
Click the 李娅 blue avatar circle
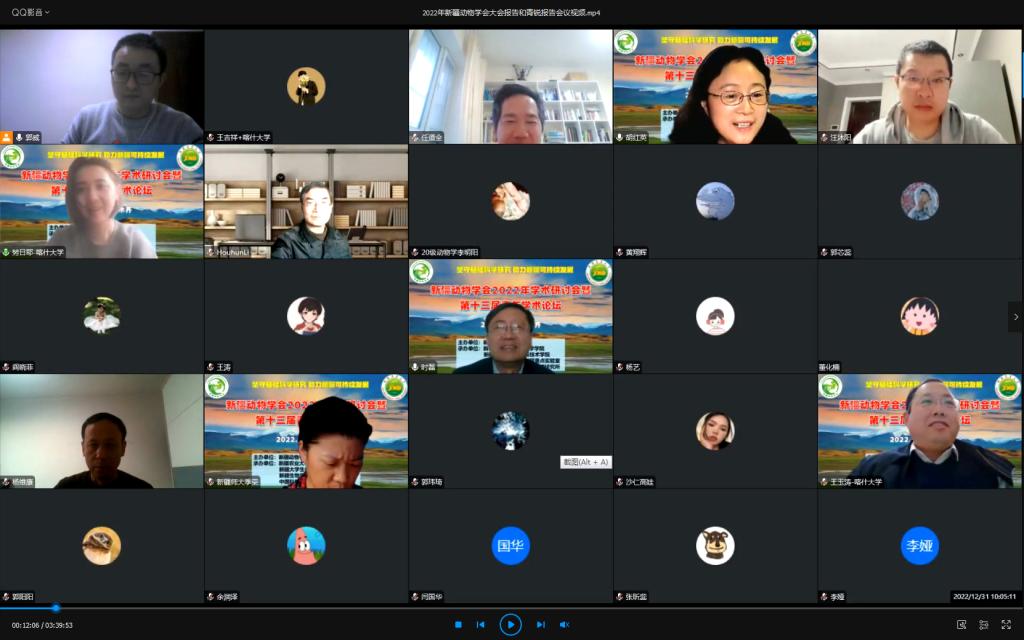919,546
